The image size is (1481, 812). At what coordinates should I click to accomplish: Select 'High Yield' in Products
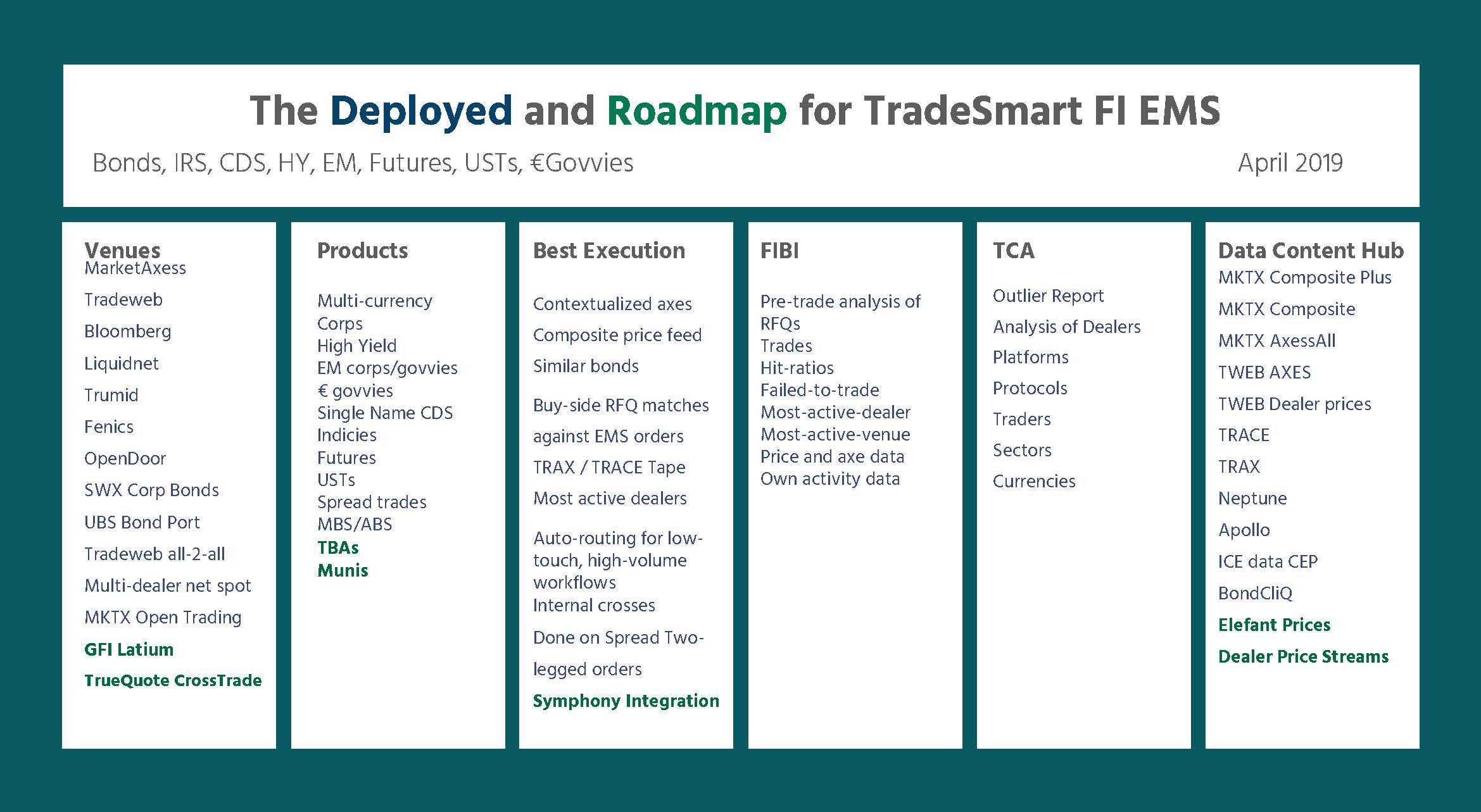click(356, 346)
